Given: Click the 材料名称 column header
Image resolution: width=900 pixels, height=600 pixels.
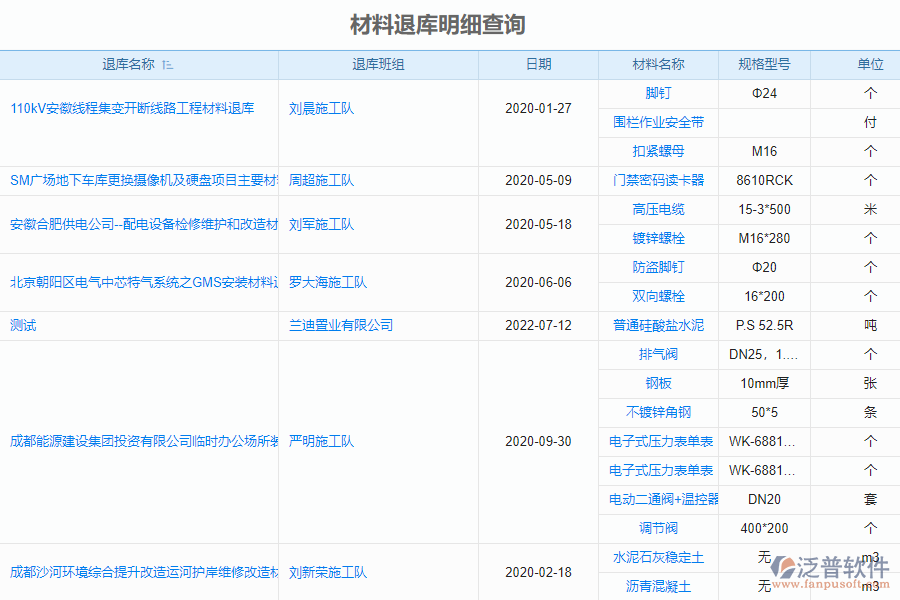Looking at the screenshot, I should [x=657, y=64].
